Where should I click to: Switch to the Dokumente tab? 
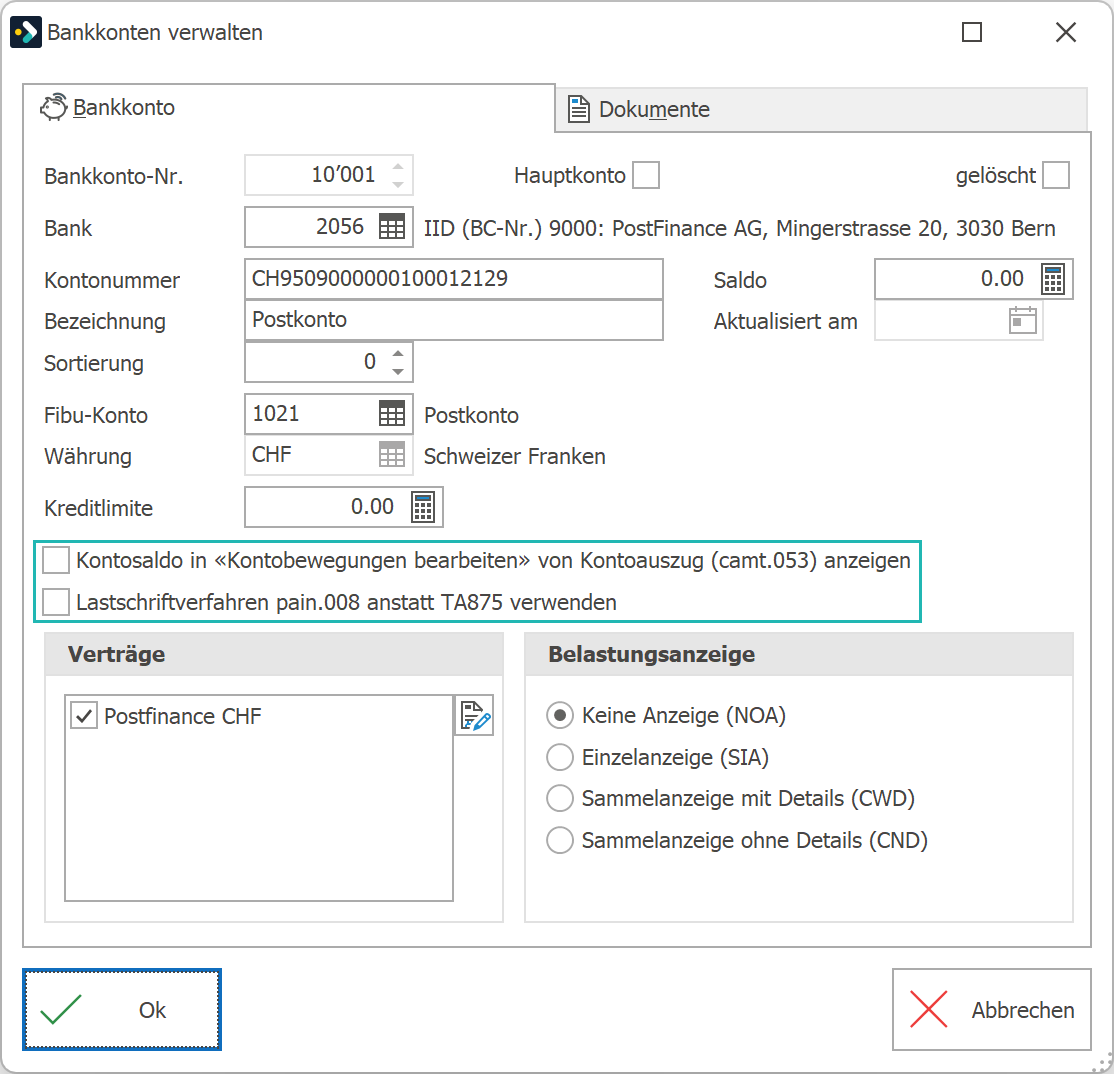pos(821,109)
